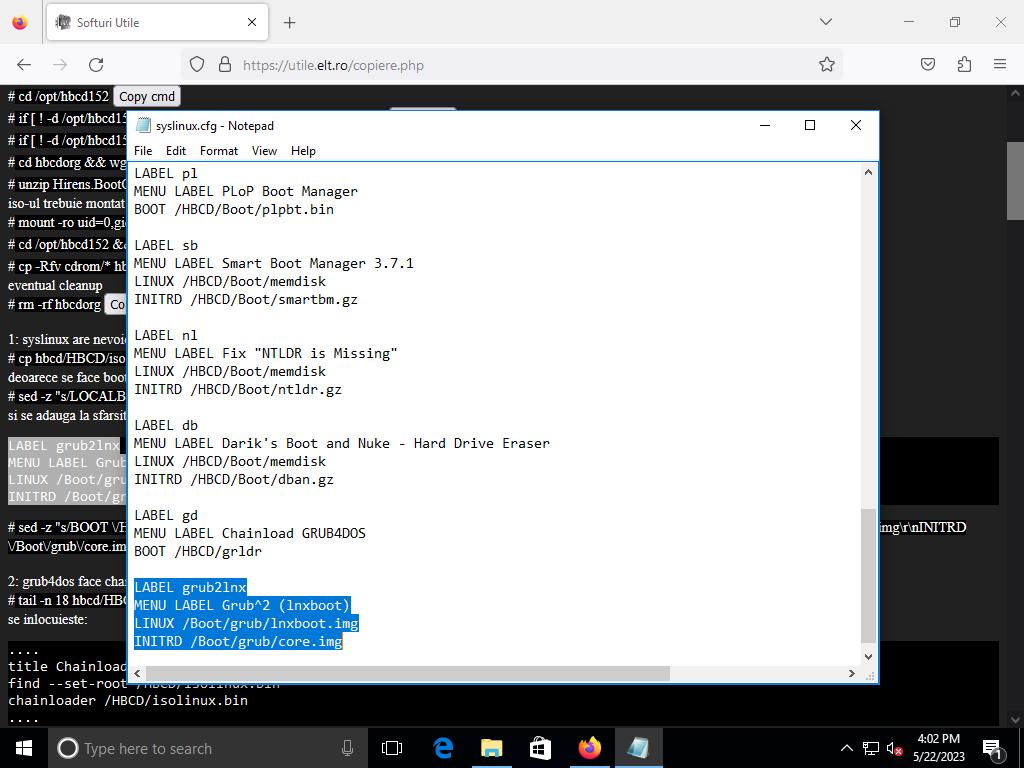Viewport: 1024px width, 768px height.
Task: Click Notepad's vertical scroll down arrow
Action: tap(868, 656)
